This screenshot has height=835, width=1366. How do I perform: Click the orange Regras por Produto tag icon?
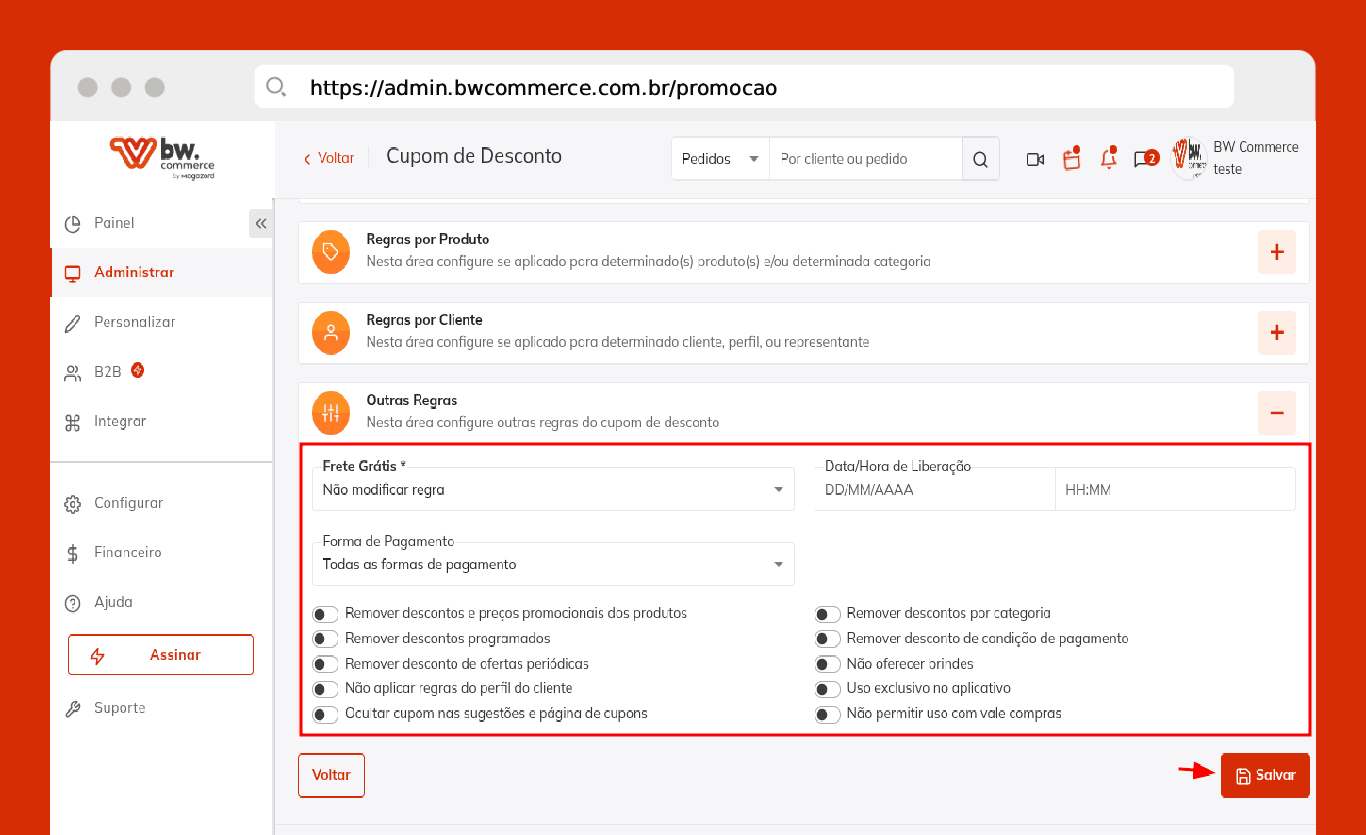pyautogui.click(x=331, y=251)
